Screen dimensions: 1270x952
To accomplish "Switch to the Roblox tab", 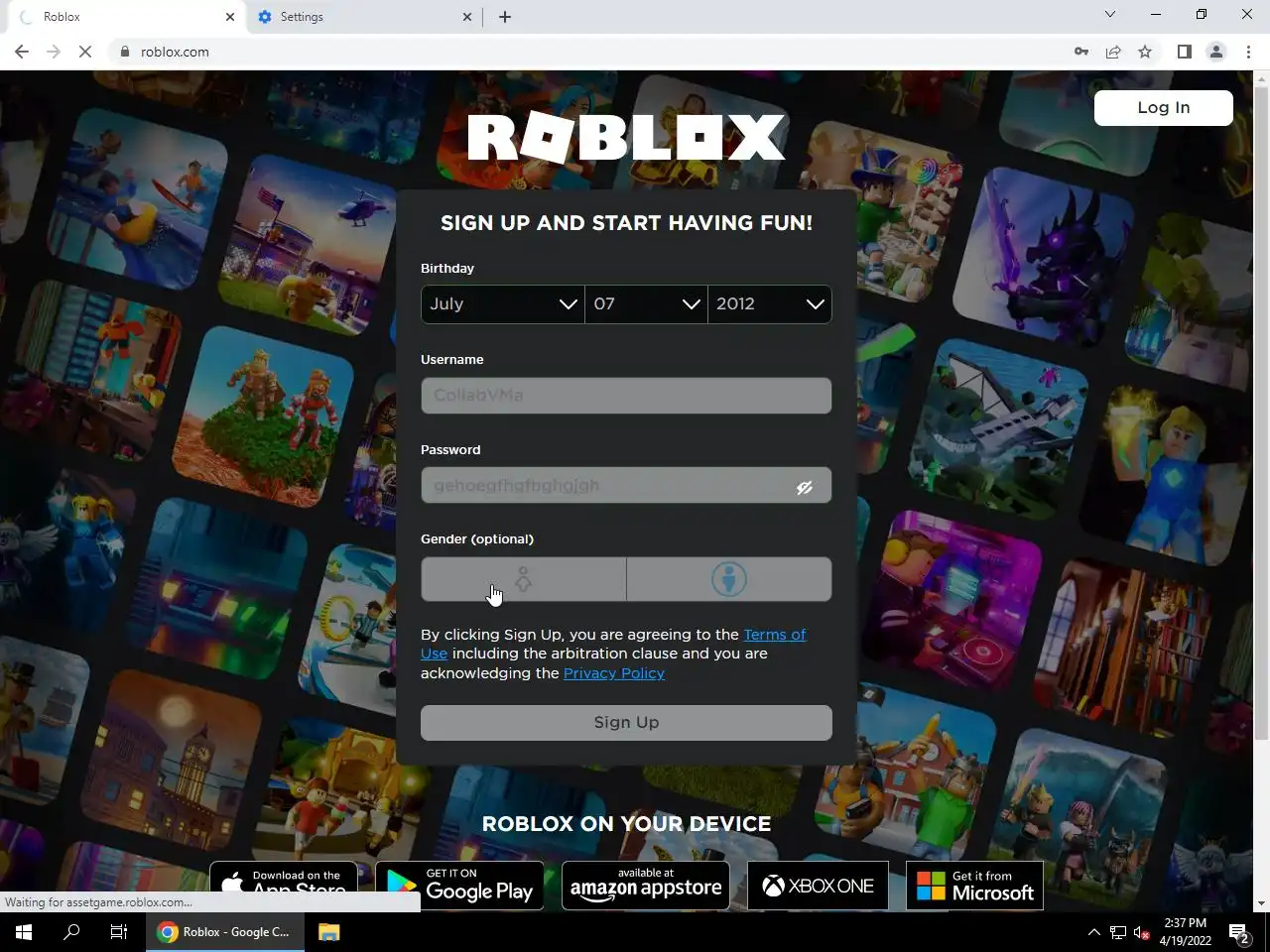I will [126, 17].
